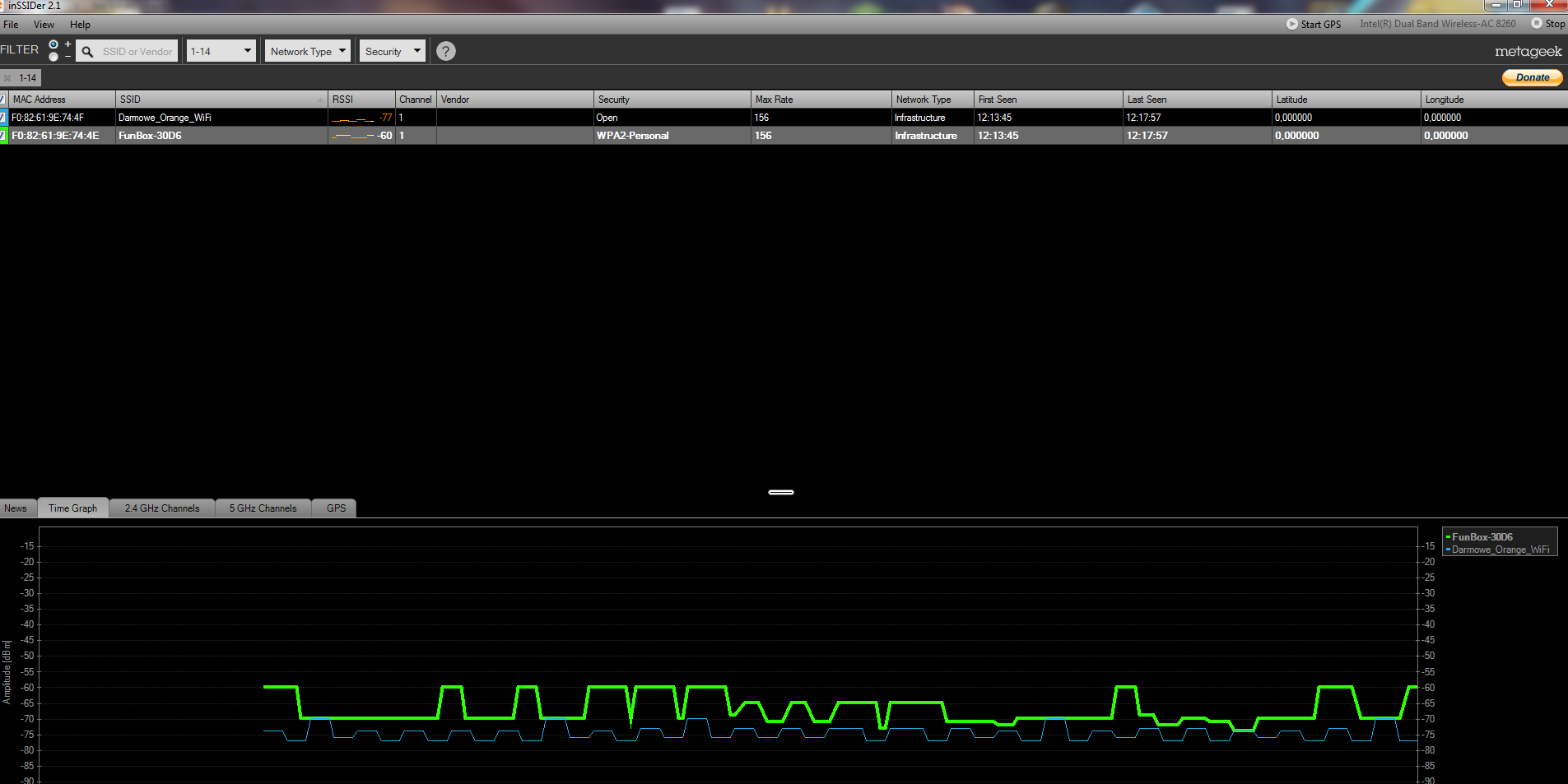The width and height of the screenshot is (1568, 784).
Task: Sort by Vendor column header
Action: click(515, 99)
